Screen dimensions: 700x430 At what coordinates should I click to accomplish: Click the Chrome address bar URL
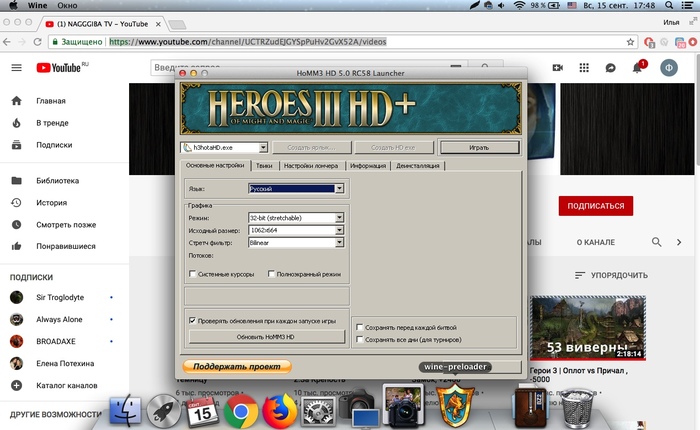[x=248, y=42]
